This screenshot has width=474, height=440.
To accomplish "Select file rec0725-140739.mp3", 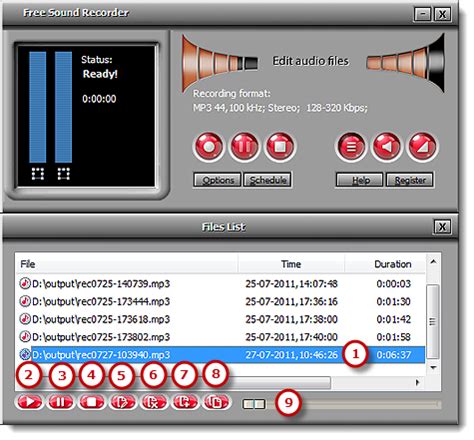I will 101,284.
